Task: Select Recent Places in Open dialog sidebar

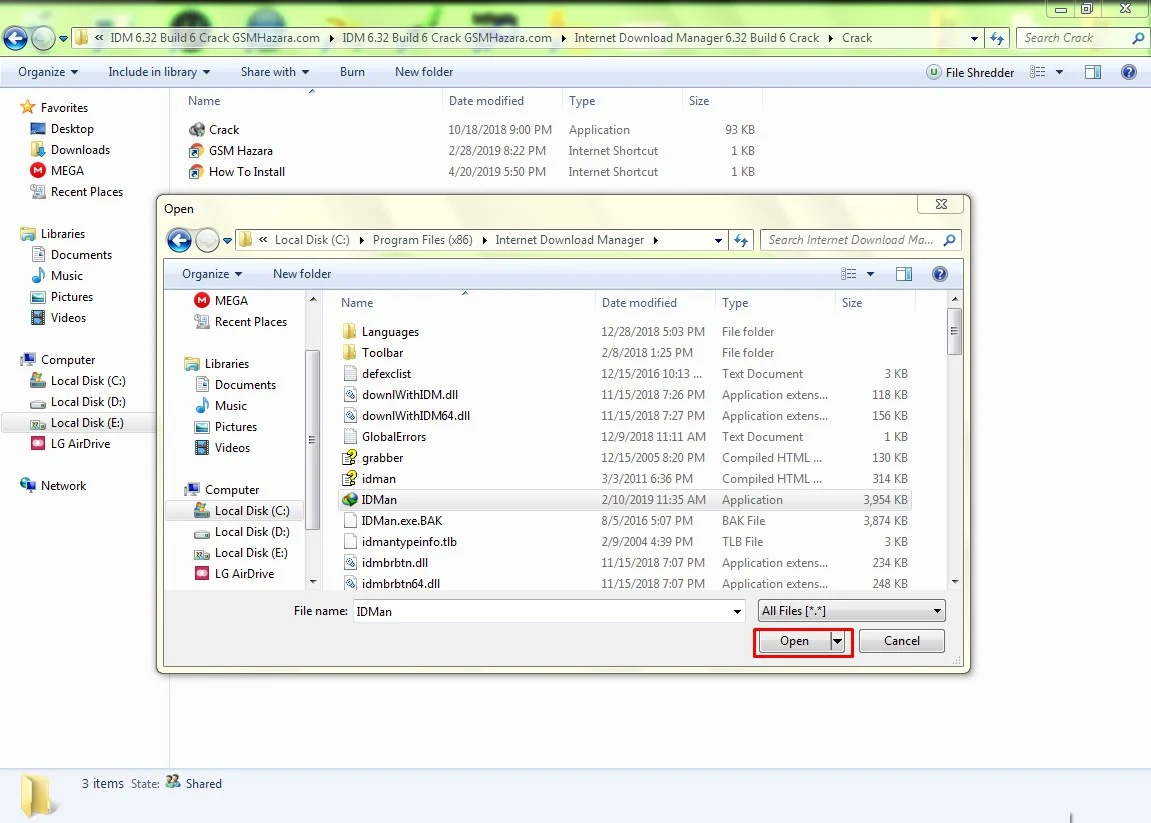Action: [x=250, y=322]
